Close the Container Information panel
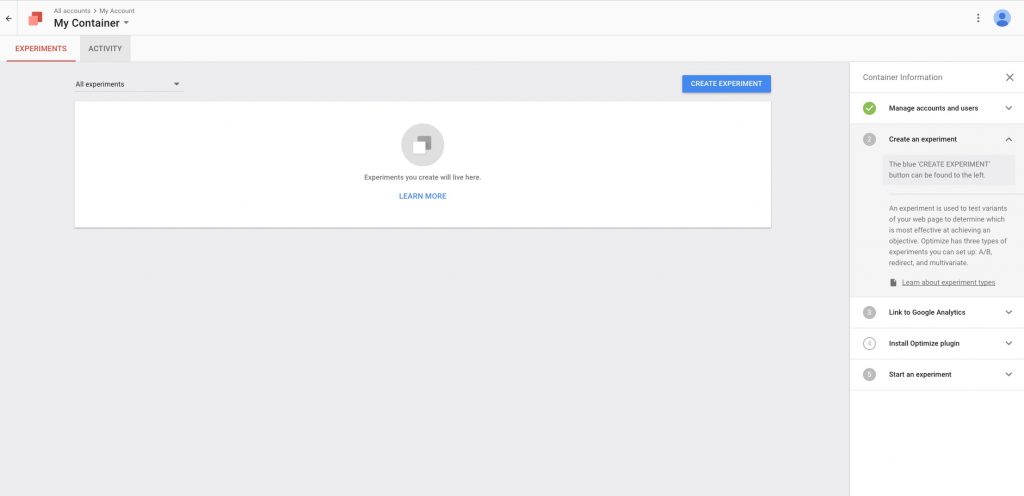This screenshot has width=1024, height=496. click(1009, 77)
